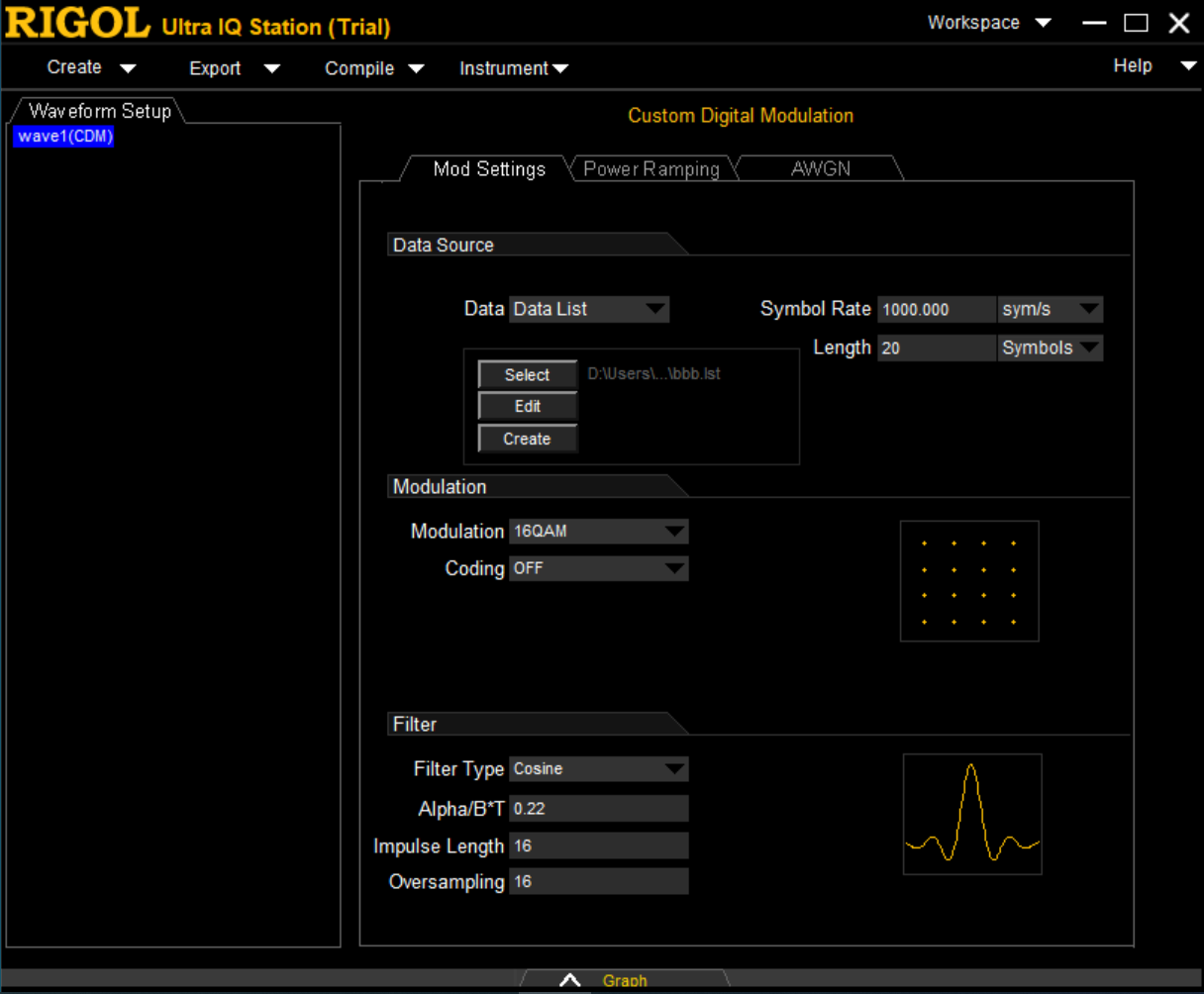Open the Export menu
The image size is (1204, 994).
coord(234,68)
